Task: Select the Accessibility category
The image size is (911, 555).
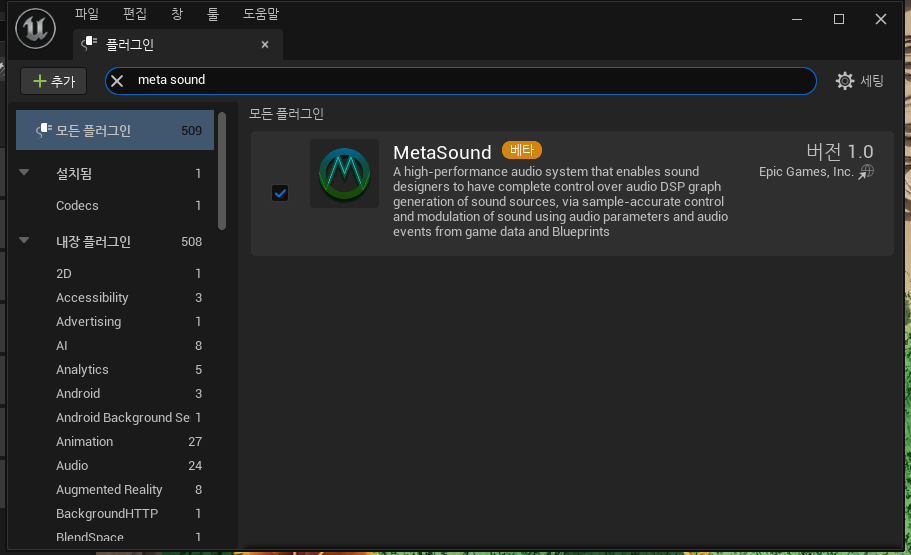Action: point(115,298)
